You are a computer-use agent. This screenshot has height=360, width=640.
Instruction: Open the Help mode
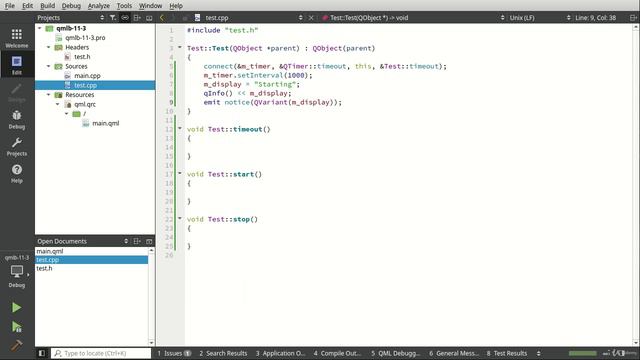tap(17, 173)
